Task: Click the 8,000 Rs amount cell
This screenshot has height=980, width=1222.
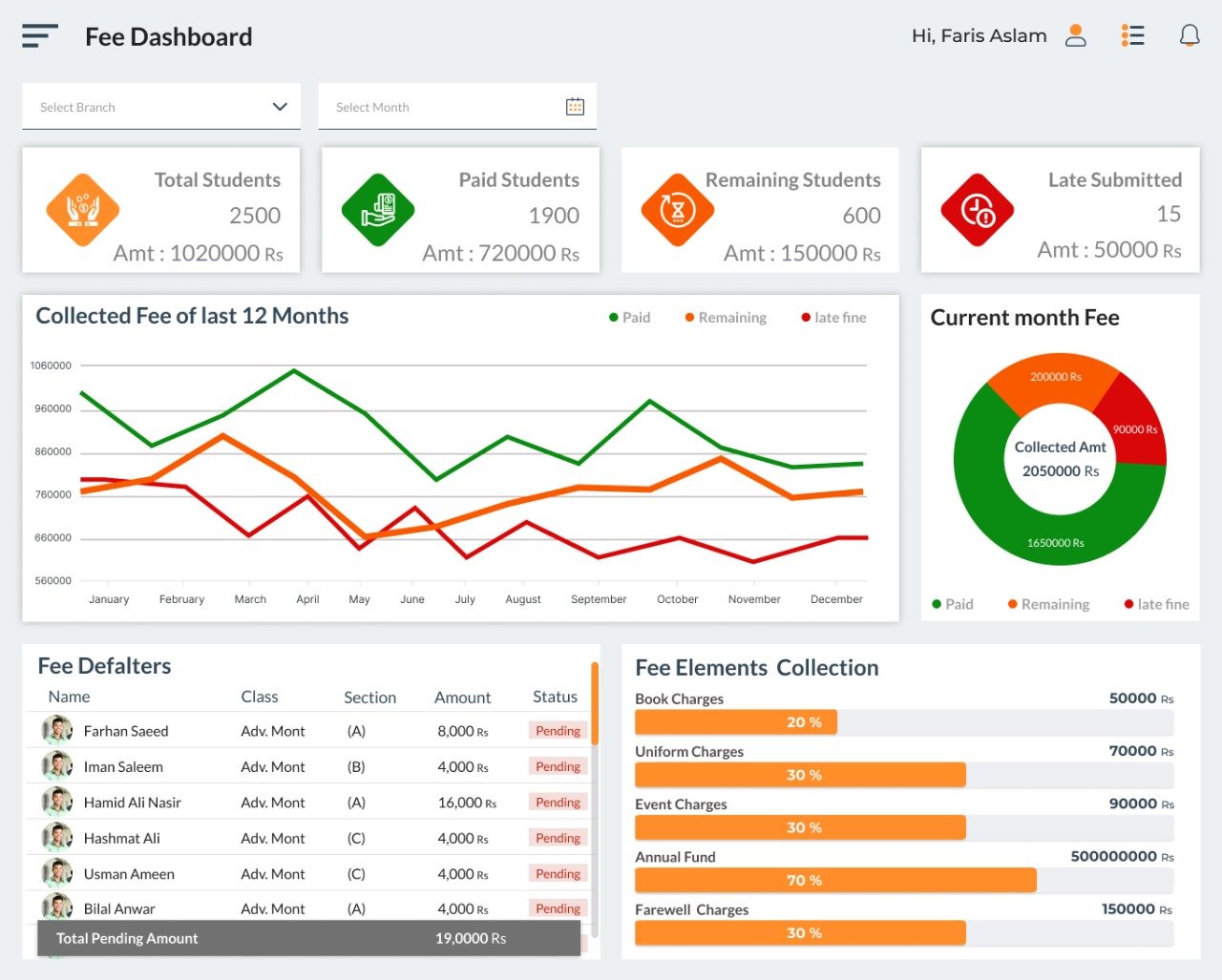Action: pyautogui.click(x=463, y=731)
